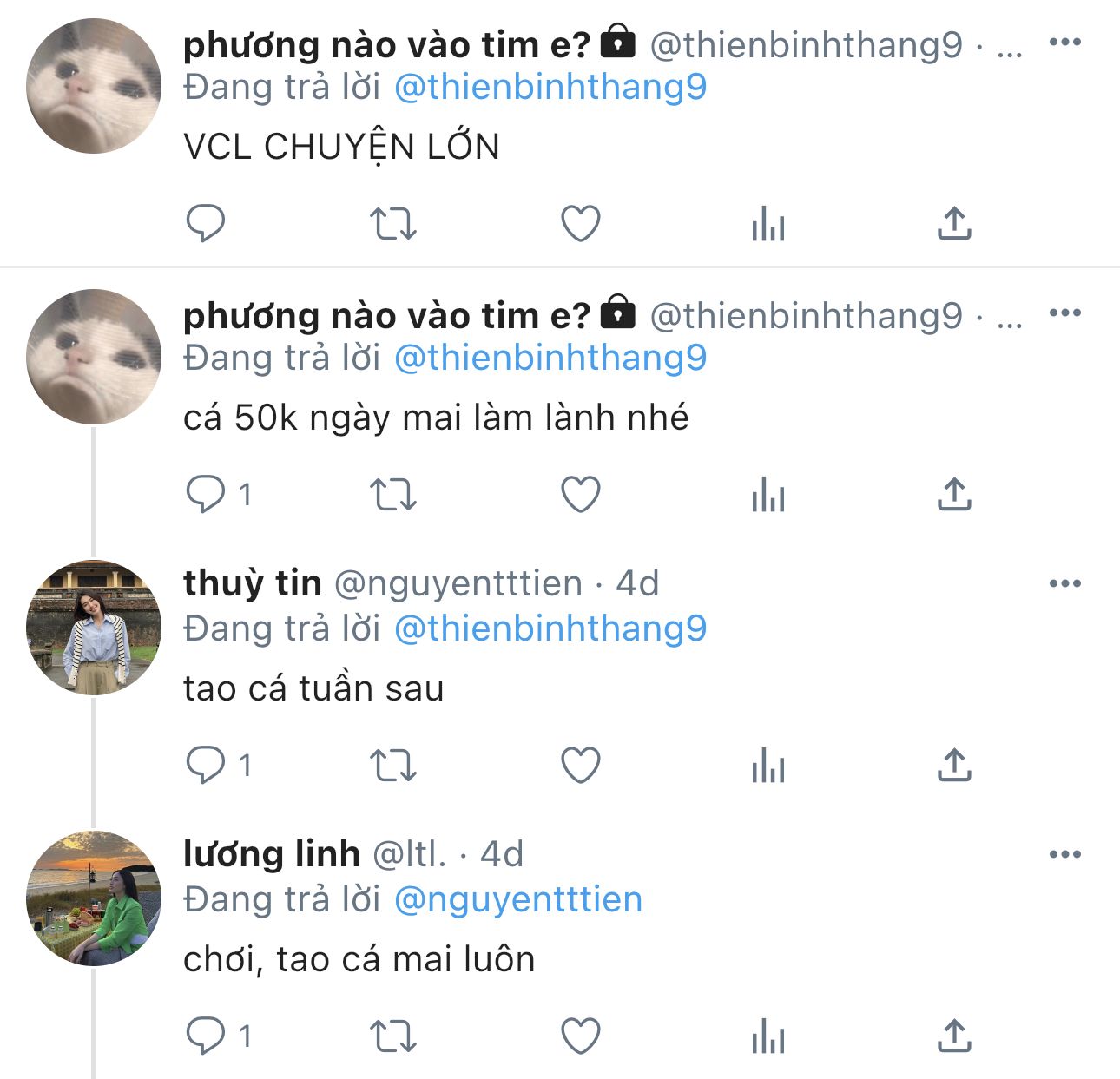
Task: Like thuỳ tin's "tao cá tuần sau" reply
Action: pos(581,766)
